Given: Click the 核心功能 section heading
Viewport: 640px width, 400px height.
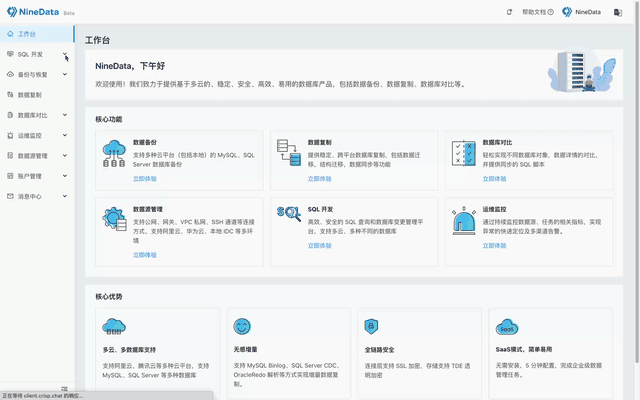Looking at the screenshot, I should pos(109,119).
